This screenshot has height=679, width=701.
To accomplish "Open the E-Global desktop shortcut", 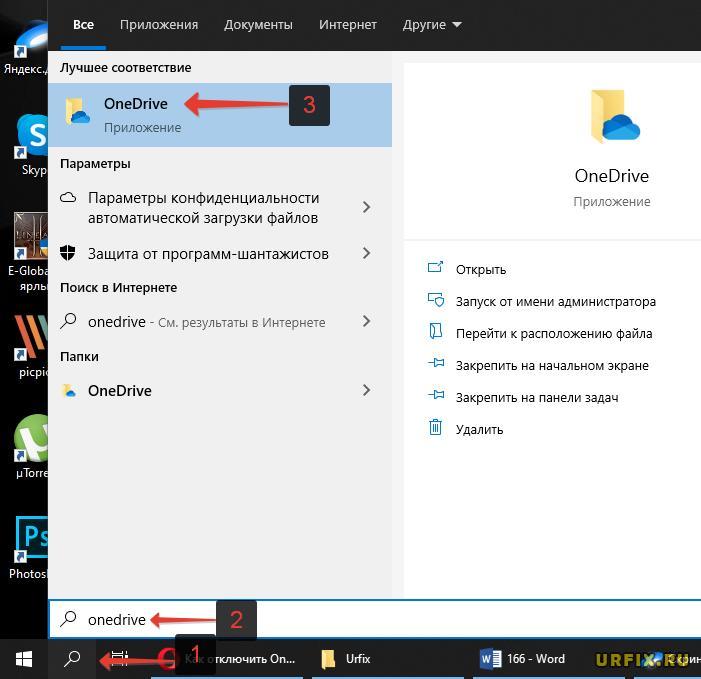I will coord(28,253).
